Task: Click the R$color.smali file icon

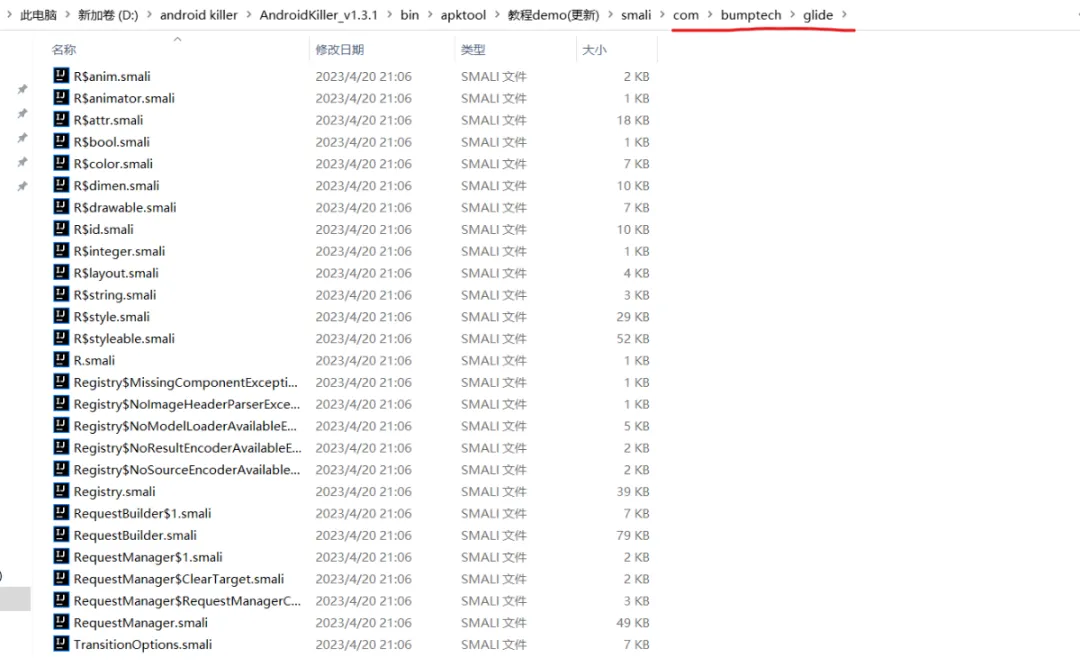Action: pos(61,163)
